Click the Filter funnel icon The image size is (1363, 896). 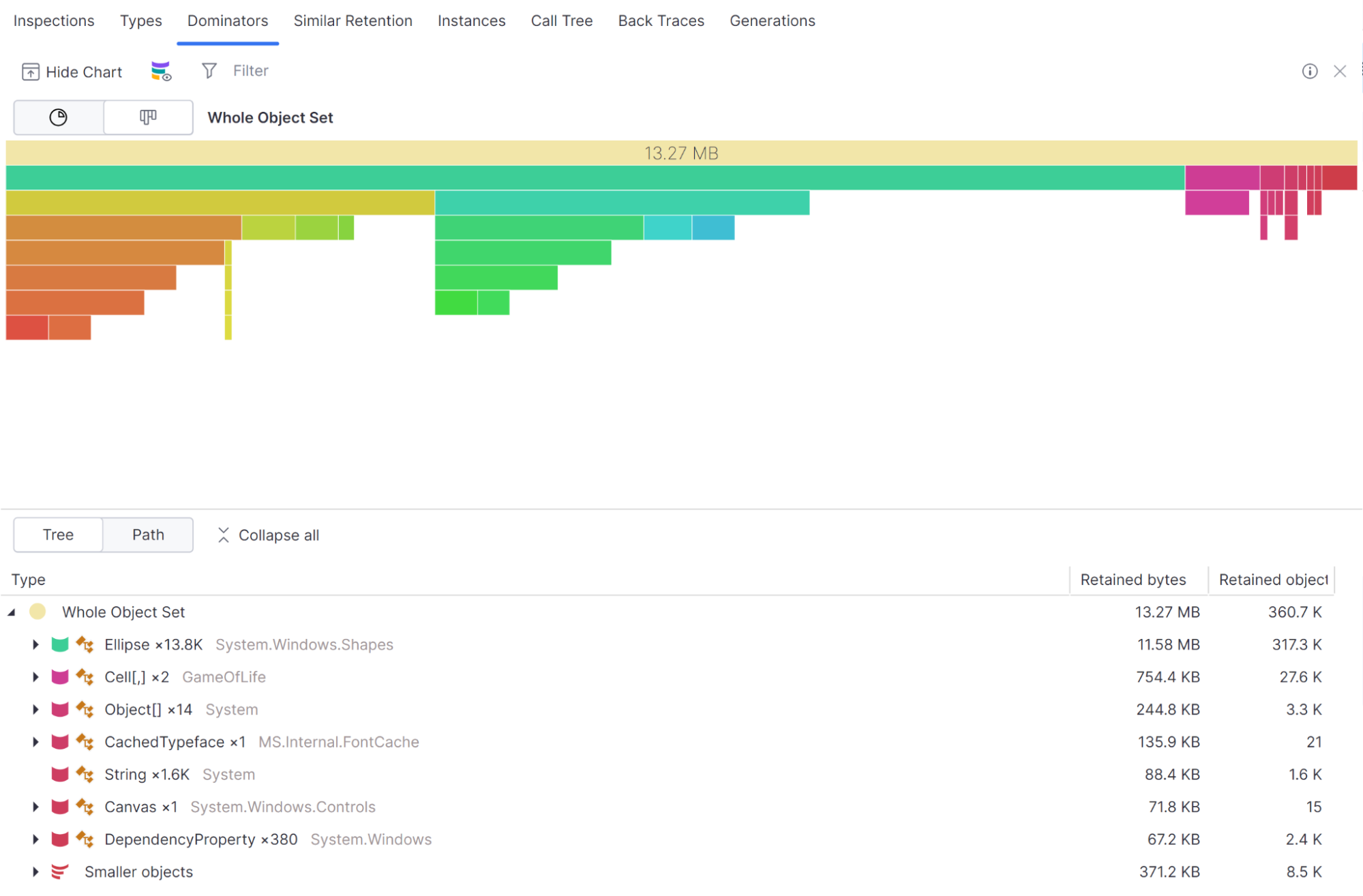209,71
